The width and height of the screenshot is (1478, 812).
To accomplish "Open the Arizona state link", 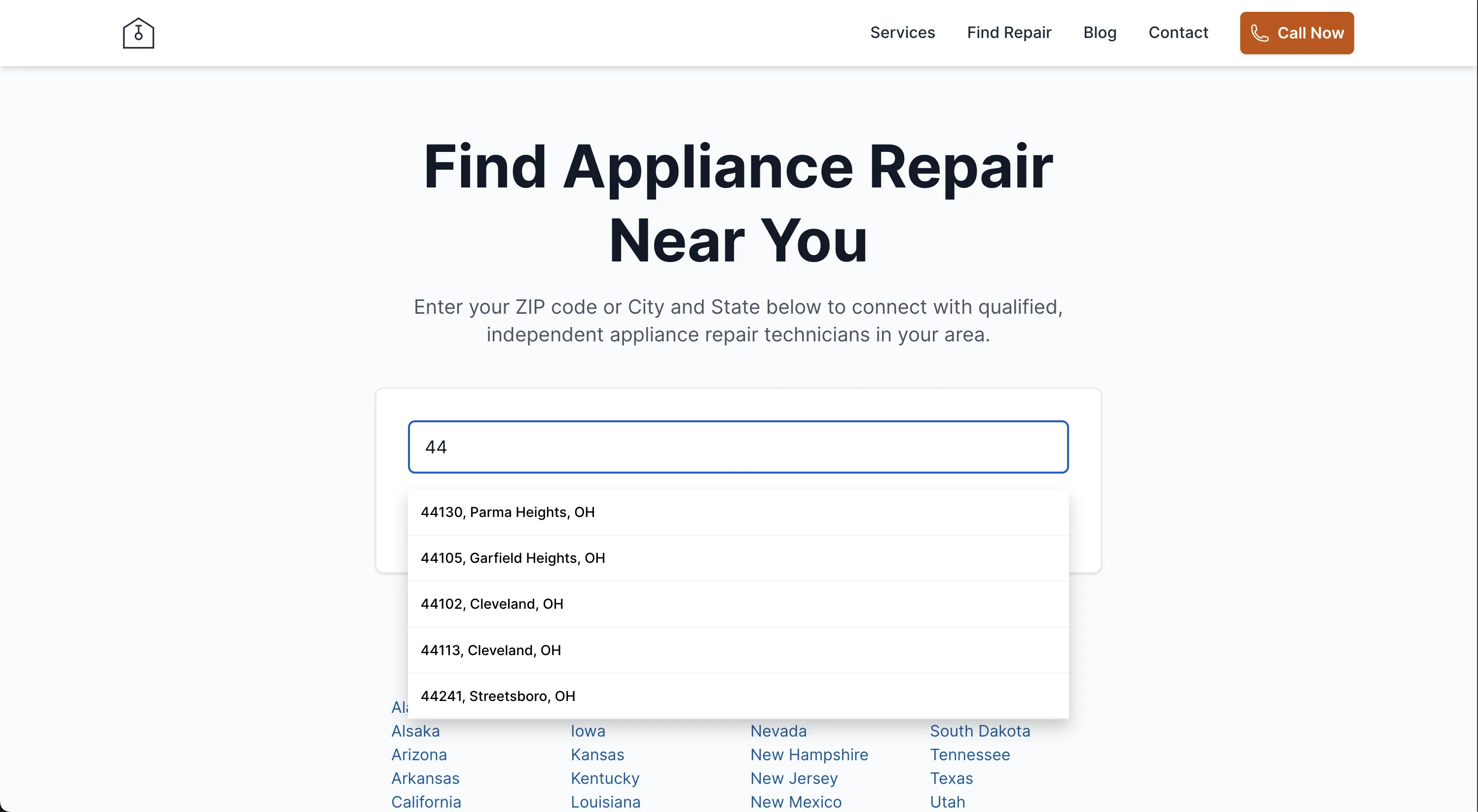I will (x=419, y=755).
